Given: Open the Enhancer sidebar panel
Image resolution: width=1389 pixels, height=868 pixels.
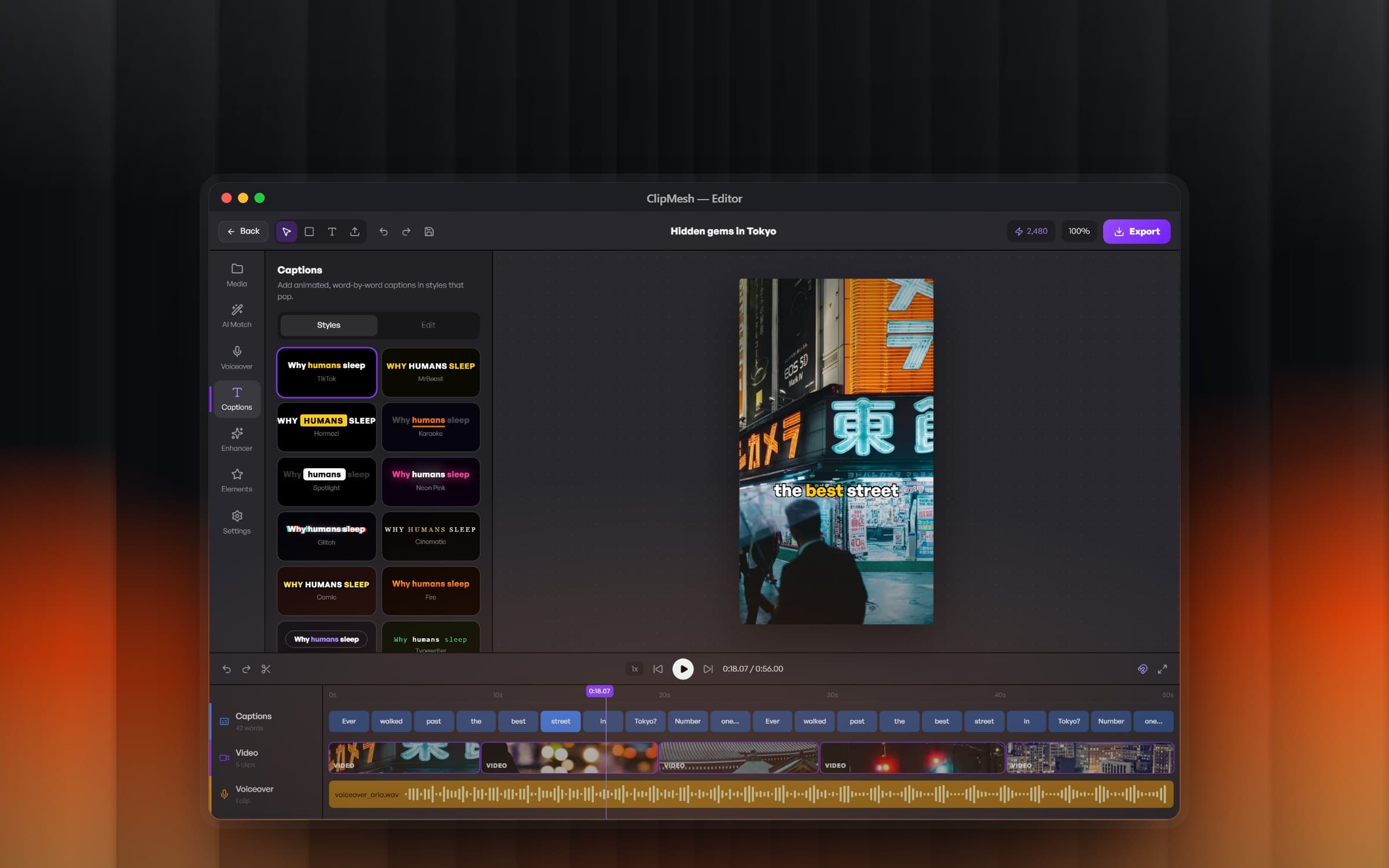Looking at the screenshot, I should 237,440.
